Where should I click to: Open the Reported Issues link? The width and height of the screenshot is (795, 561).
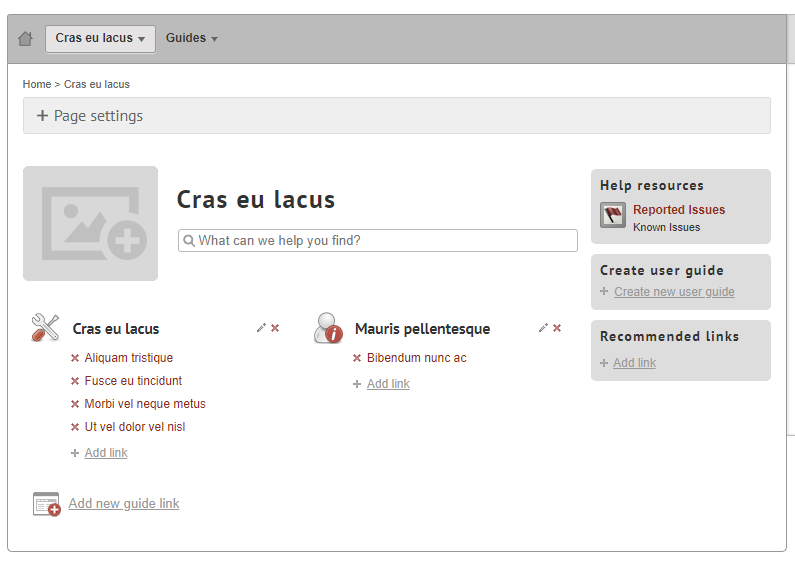[x=679, y=210]
